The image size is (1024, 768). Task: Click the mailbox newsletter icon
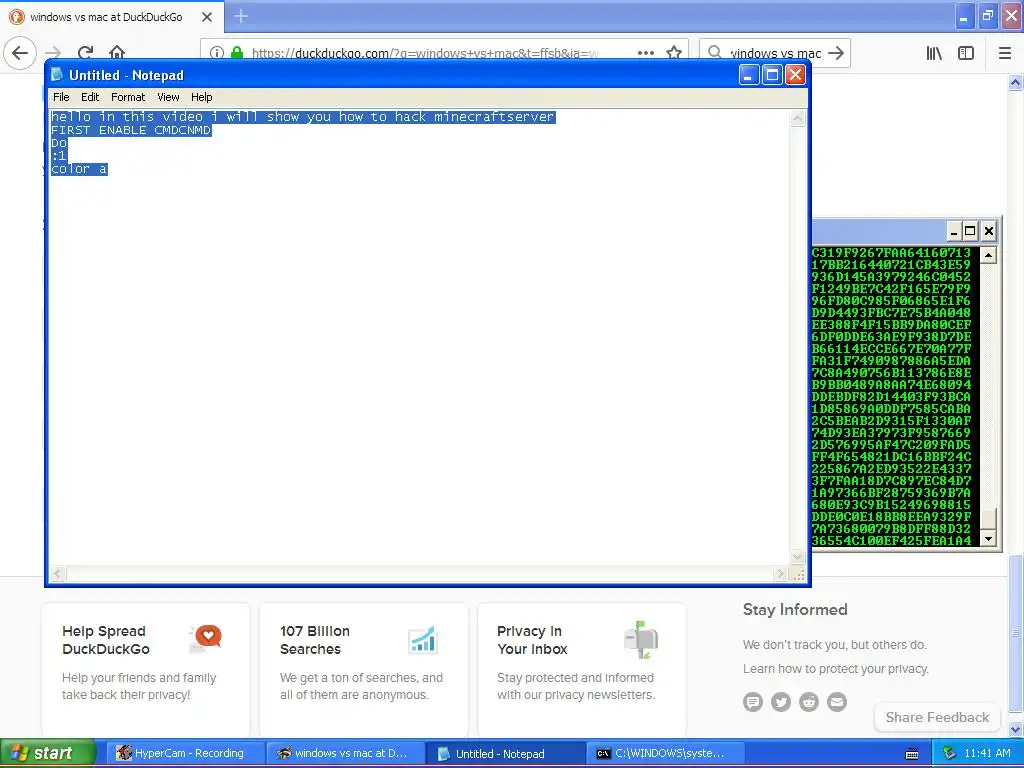pyautogui.click(x=641, y=640)
